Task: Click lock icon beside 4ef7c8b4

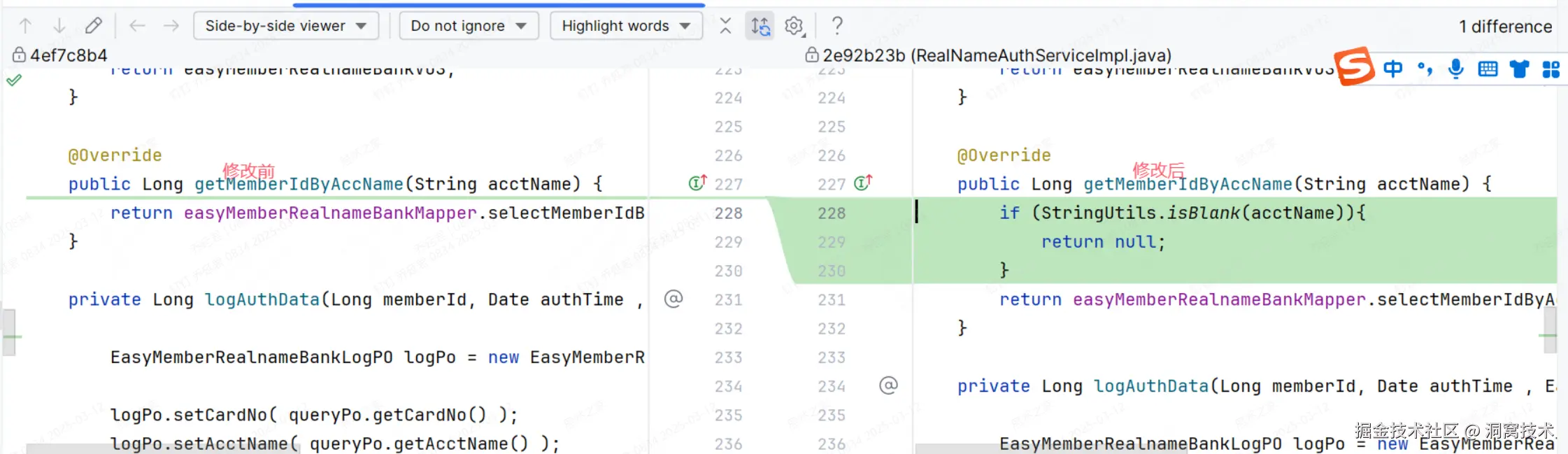Action: click(19, 55)
